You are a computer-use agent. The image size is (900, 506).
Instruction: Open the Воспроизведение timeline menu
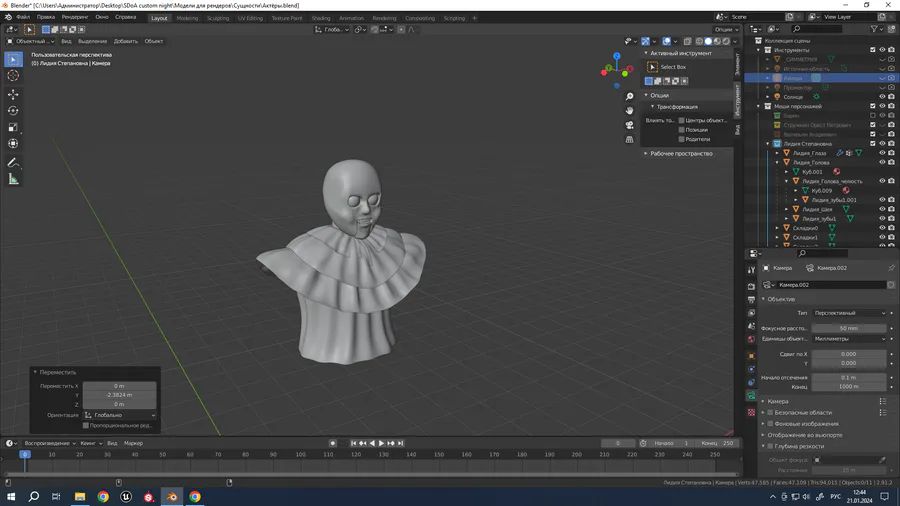(x=49, y=443)
